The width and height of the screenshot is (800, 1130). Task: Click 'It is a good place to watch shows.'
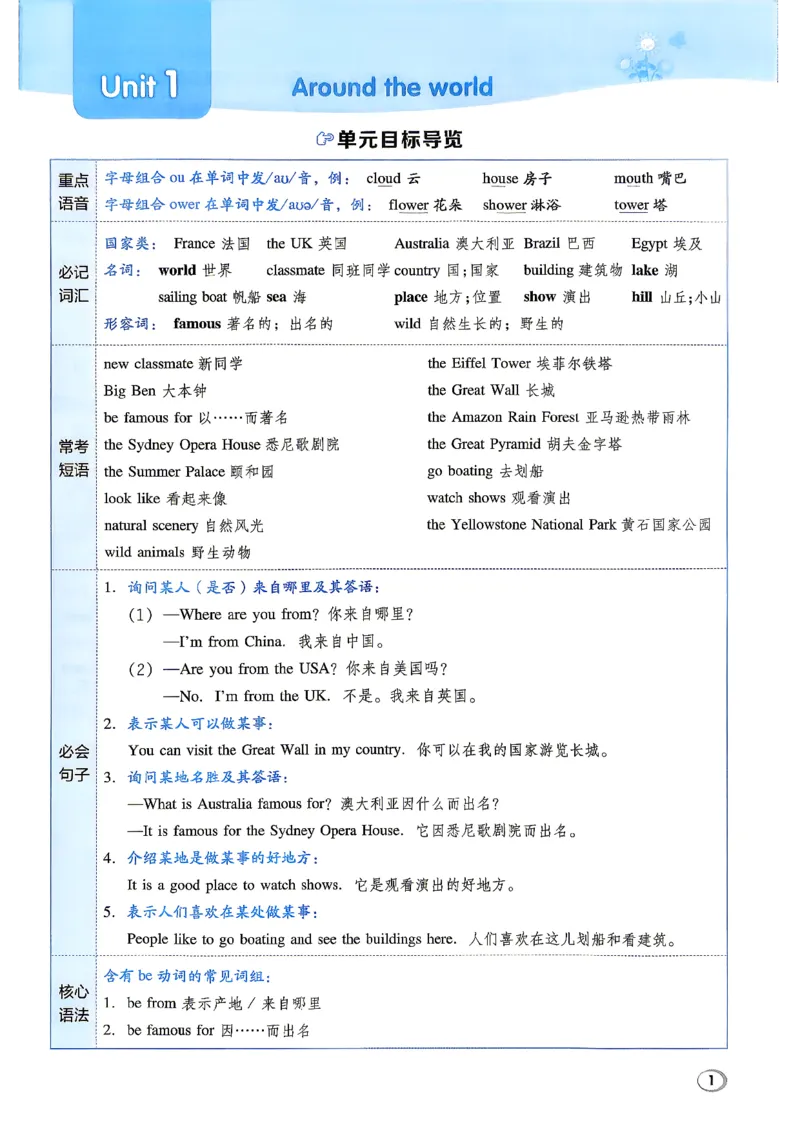click(234, 885)
